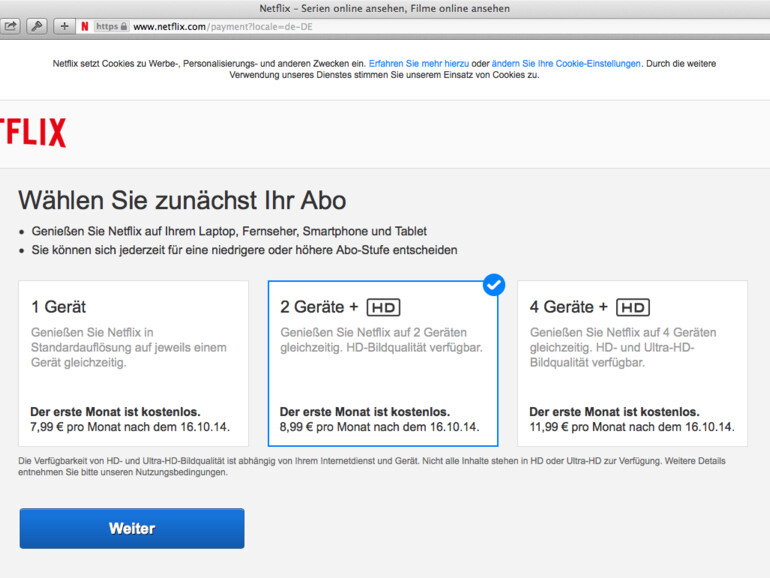The height and width of the screenshot is (578, 770).
Task: Open the 'Erfahren Sie mehr hierzu' link
Action: (419, 63)
